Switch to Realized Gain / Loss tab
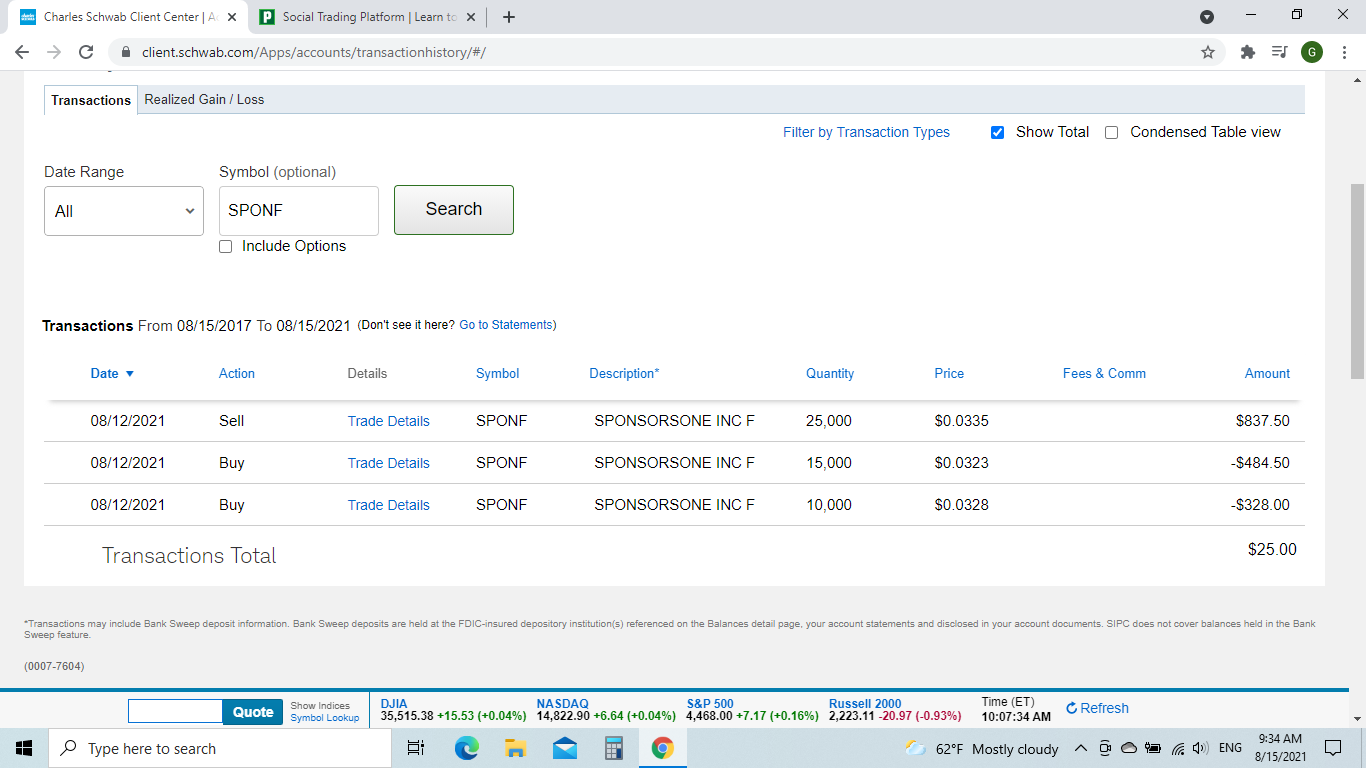 pyautogui.click(x=204, y=99)
